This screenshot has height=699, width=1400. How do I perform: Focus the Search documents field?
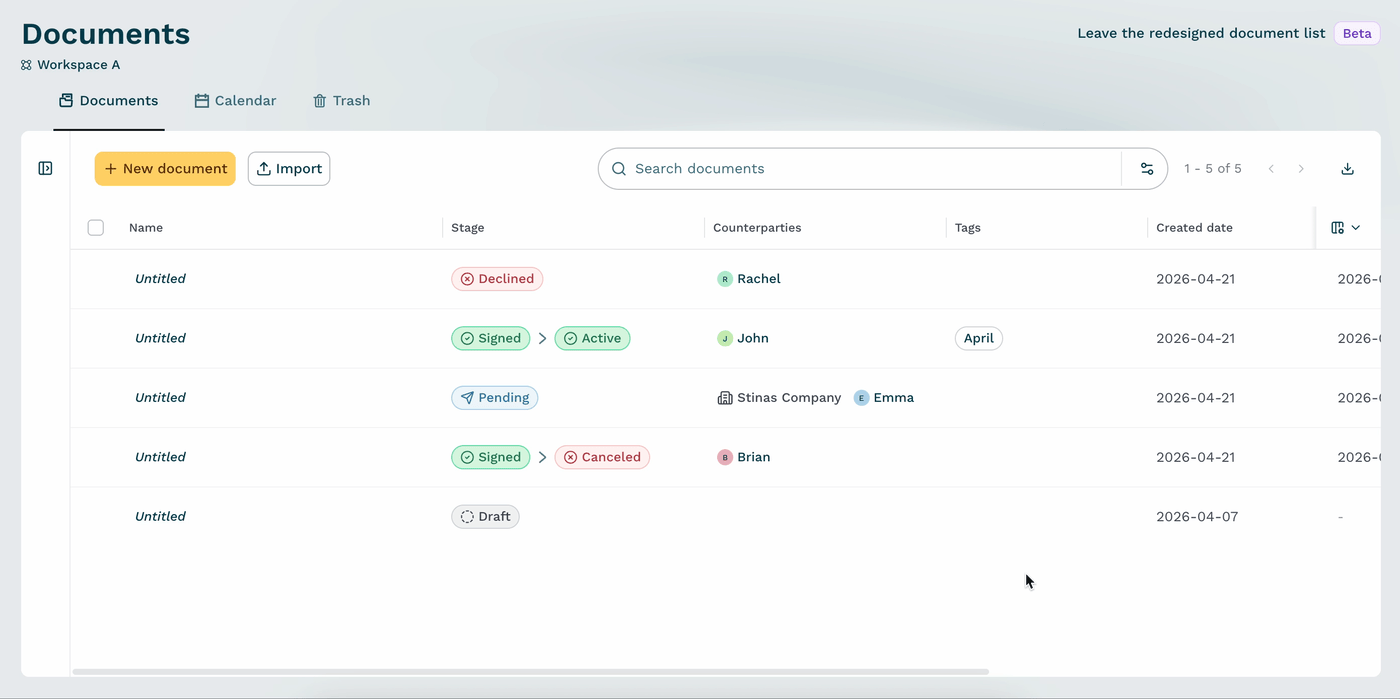point(860,169)
